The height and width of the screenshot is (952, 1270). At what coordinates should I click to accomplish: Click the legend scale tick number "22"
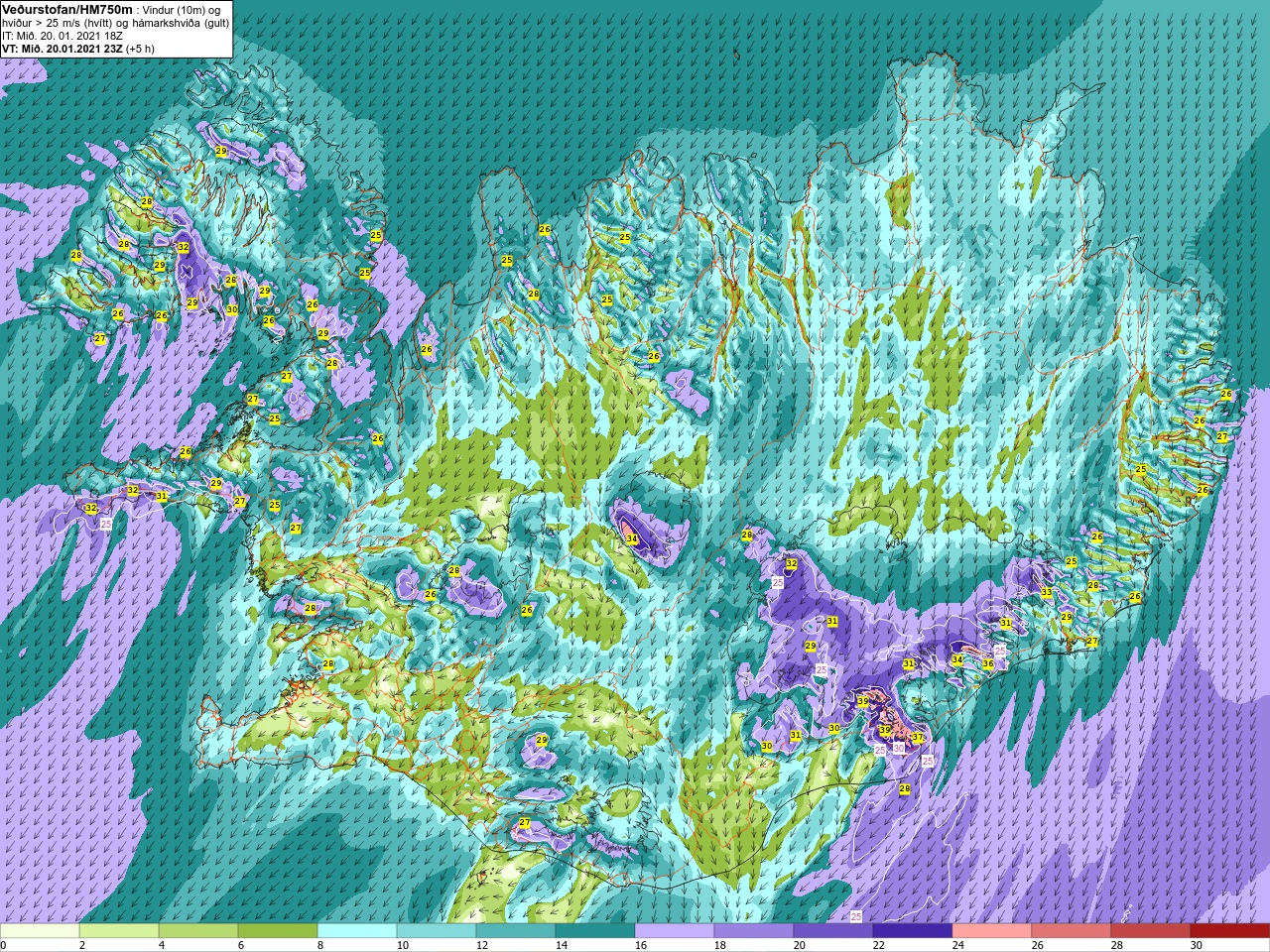pyautogui.click(x=879, y=945)
